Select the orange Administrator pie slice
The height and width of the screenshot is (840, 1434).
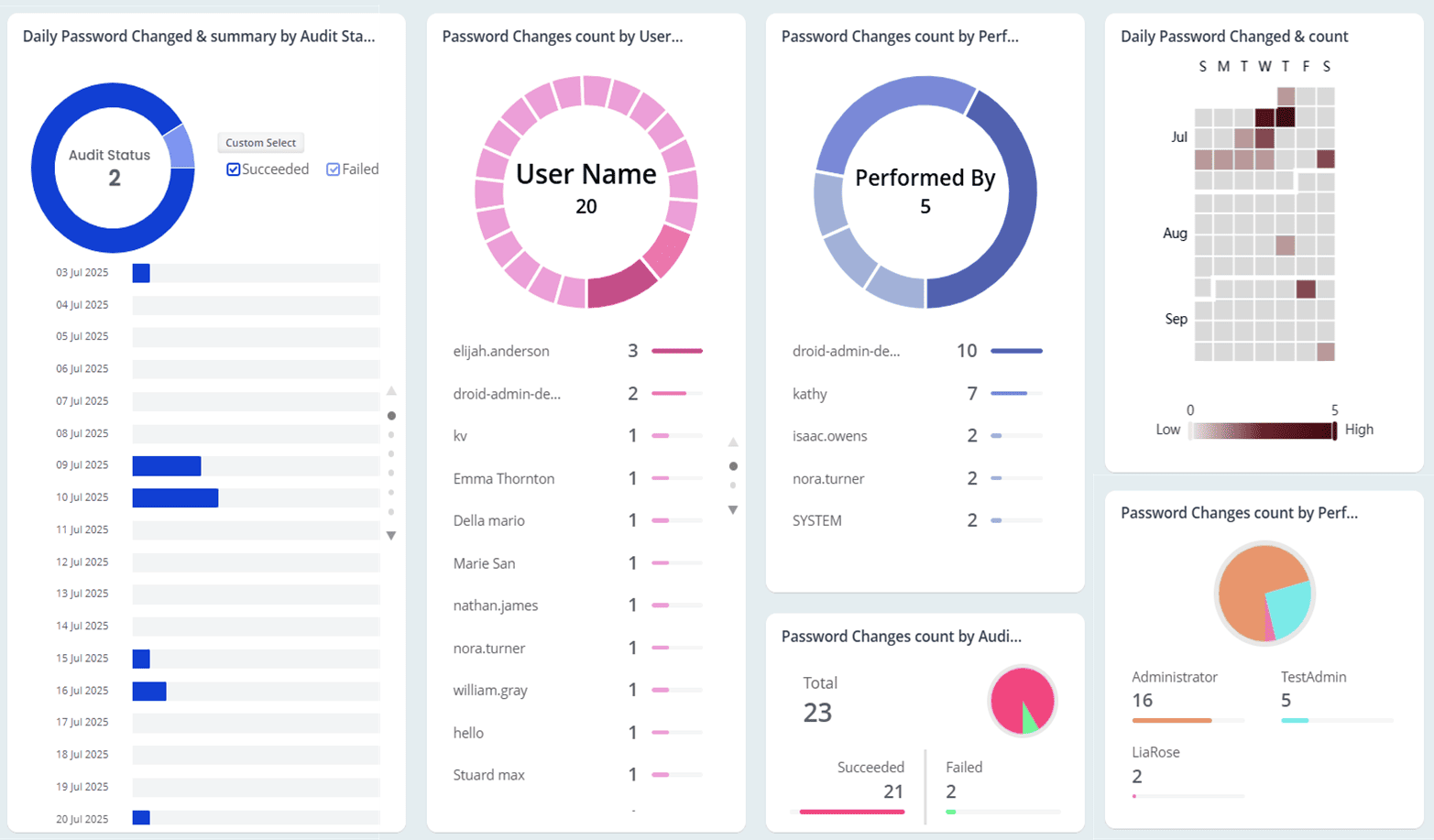(1246, 577)
